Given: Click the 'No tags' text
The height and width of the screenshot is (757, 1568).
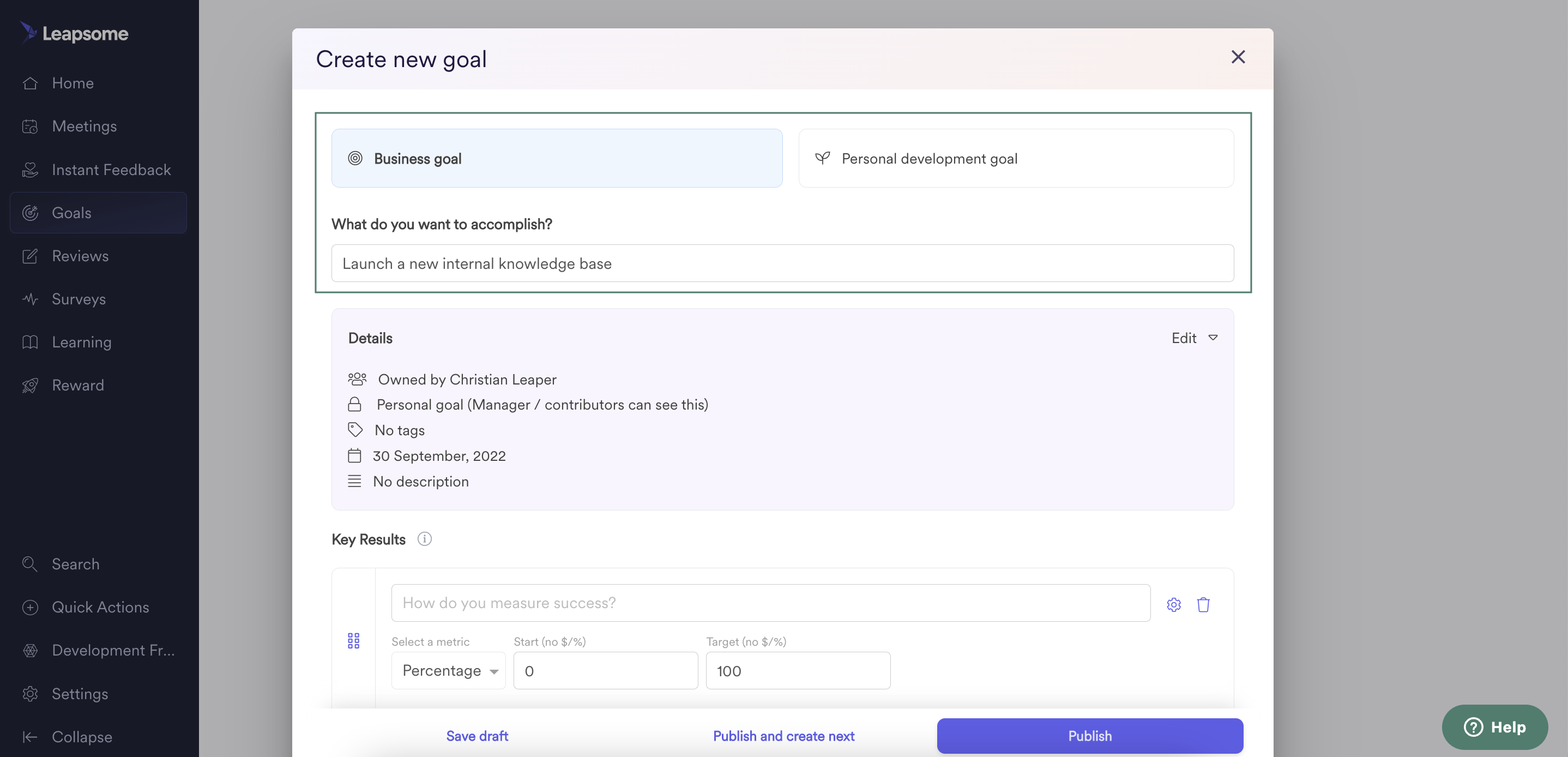Looking at the screenshot, I should coord(400,430).
